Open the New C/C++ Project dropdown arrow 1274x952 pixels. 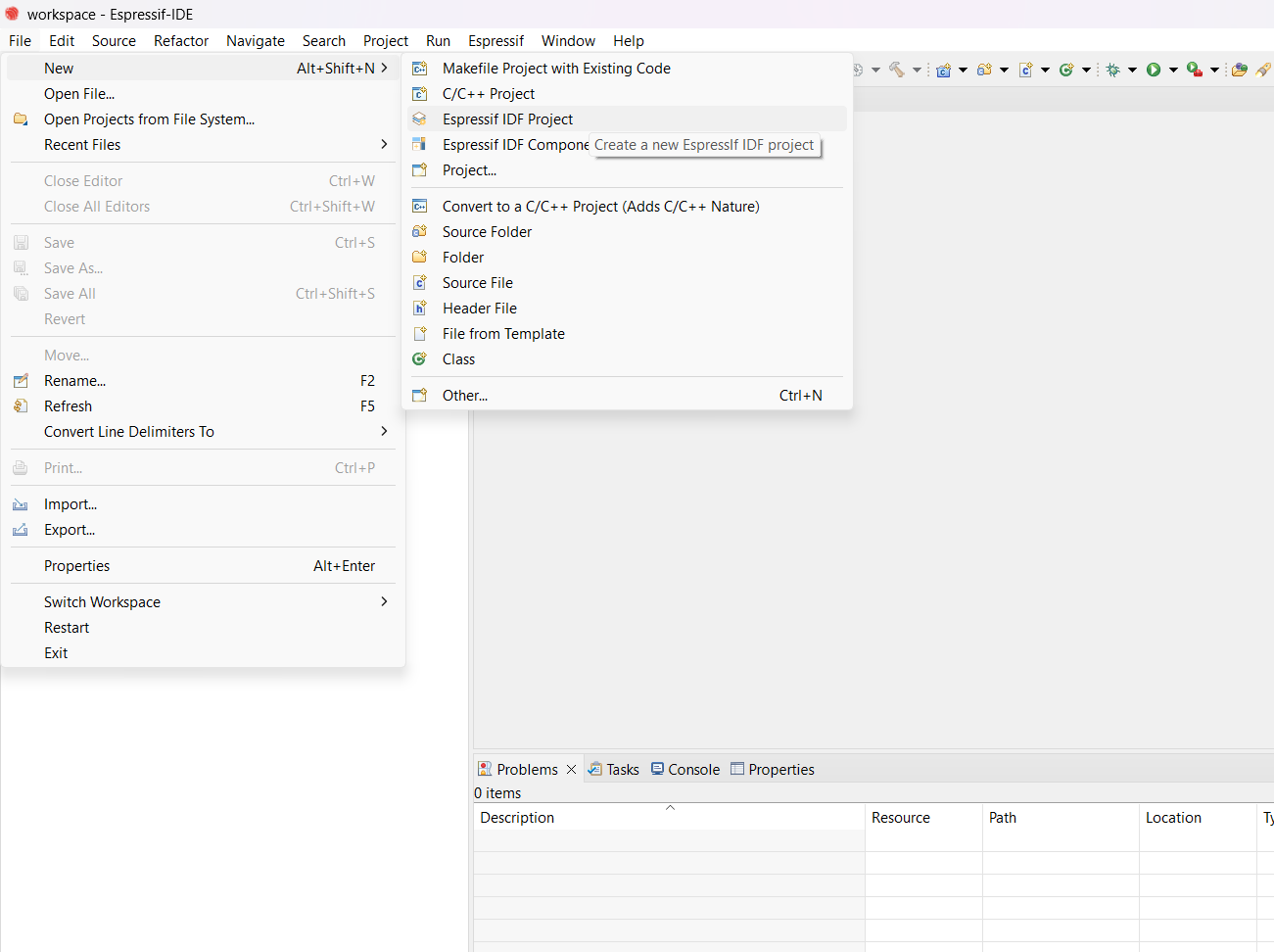(x=963, y=70)
